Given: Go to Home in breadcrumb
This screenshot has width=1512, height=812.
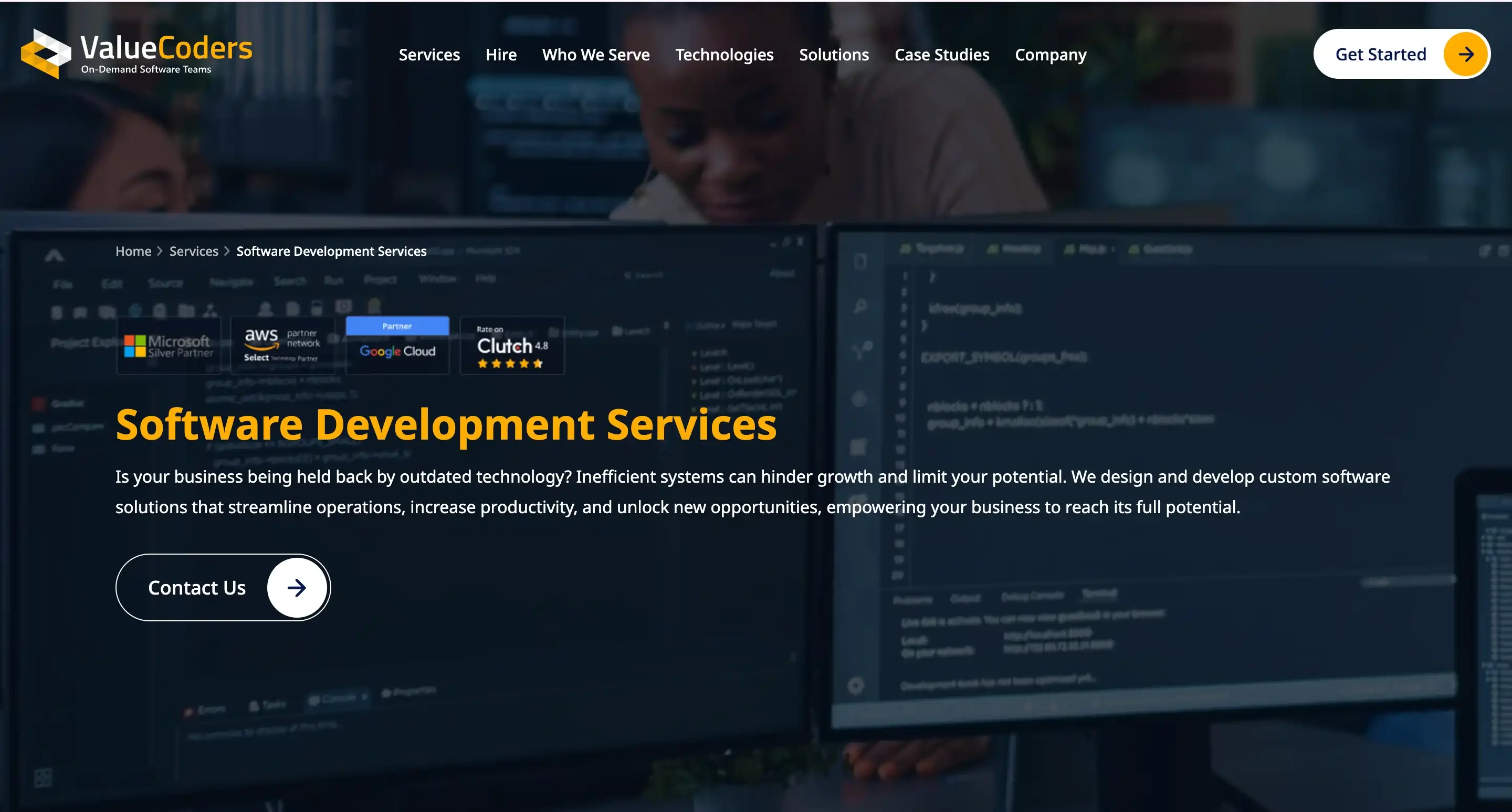Looking at the screenshot, I should pyautogui.click(x=133, y=251).
